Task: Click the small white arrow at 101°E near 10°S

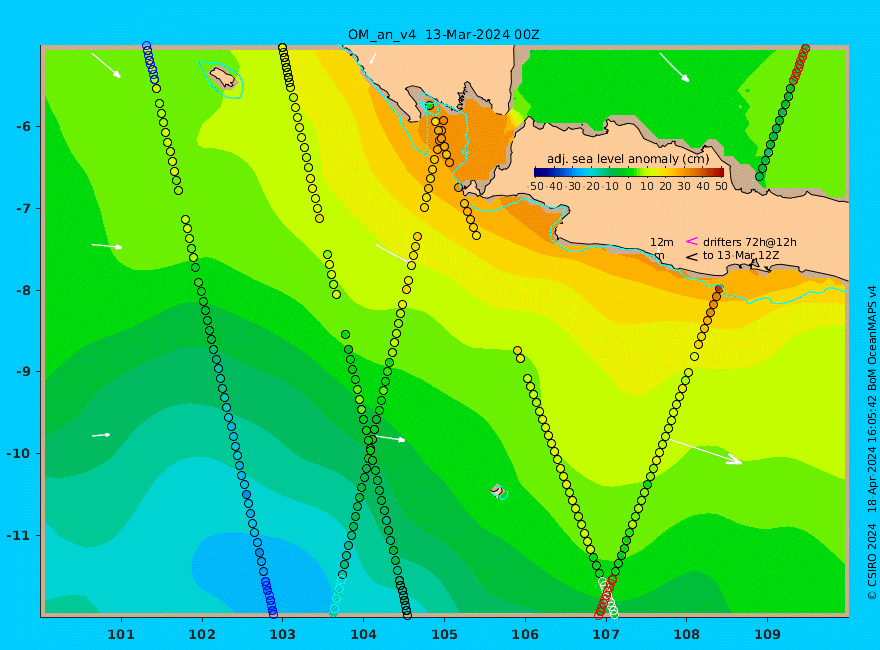Action: pyautogui.click(x=101, y=434)
